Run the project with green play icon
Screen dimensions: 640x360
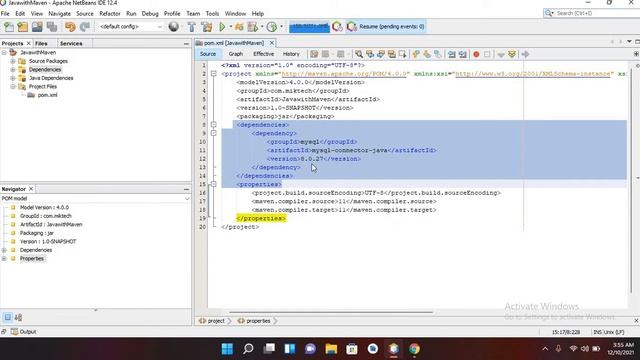[222, 27]
